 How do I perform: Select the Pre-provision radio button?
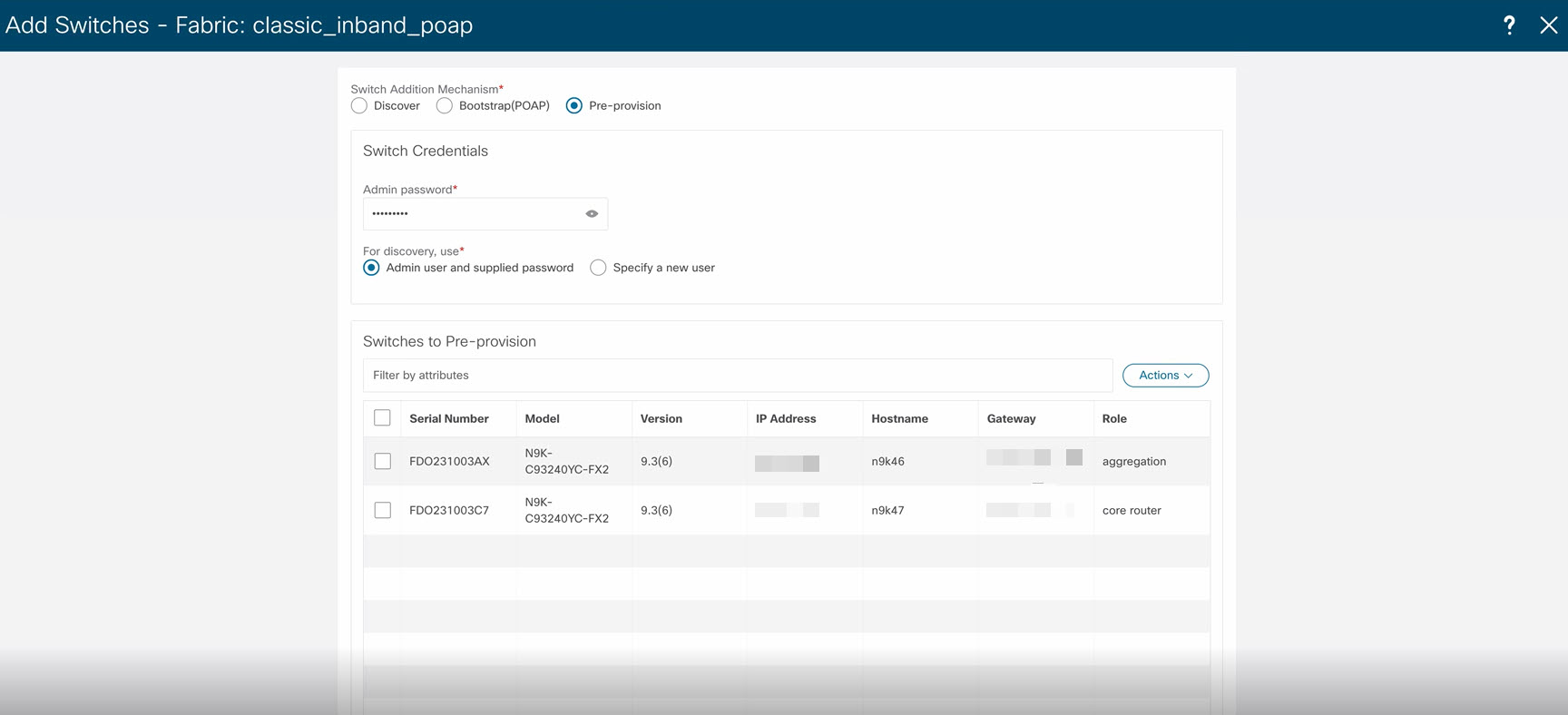[x=574, y=106]
